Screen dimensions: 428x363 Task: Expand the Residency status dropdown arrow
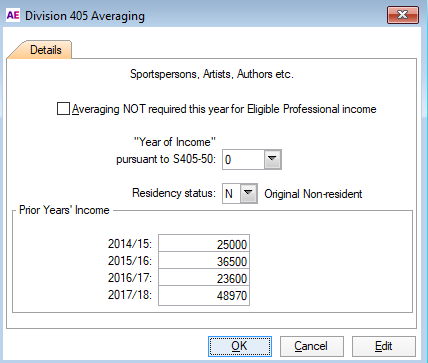point(249,193)
